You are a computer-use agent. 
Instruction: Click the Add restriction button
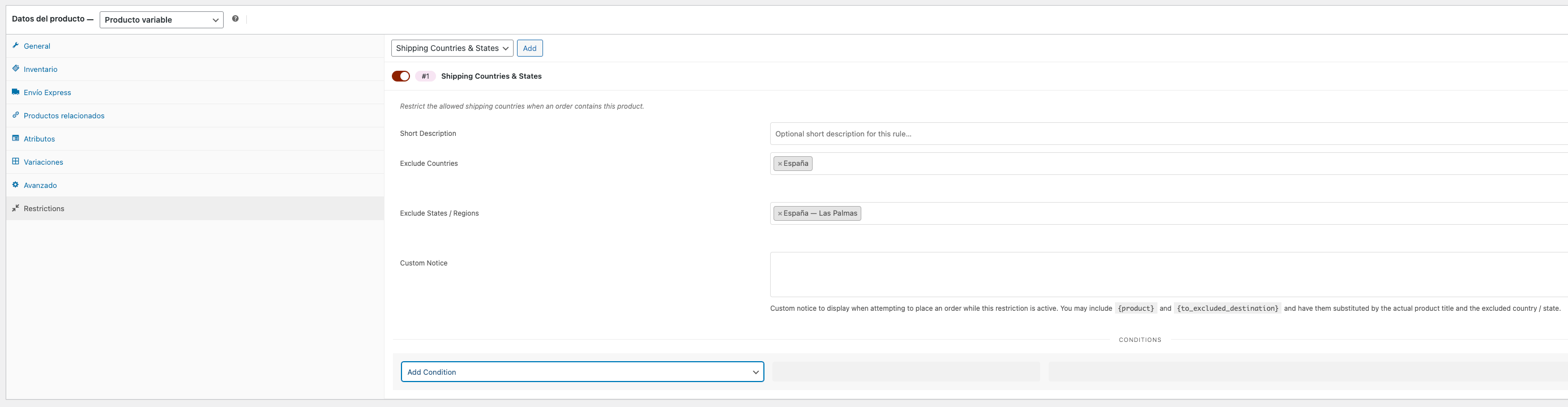click(x=529, y=48)
